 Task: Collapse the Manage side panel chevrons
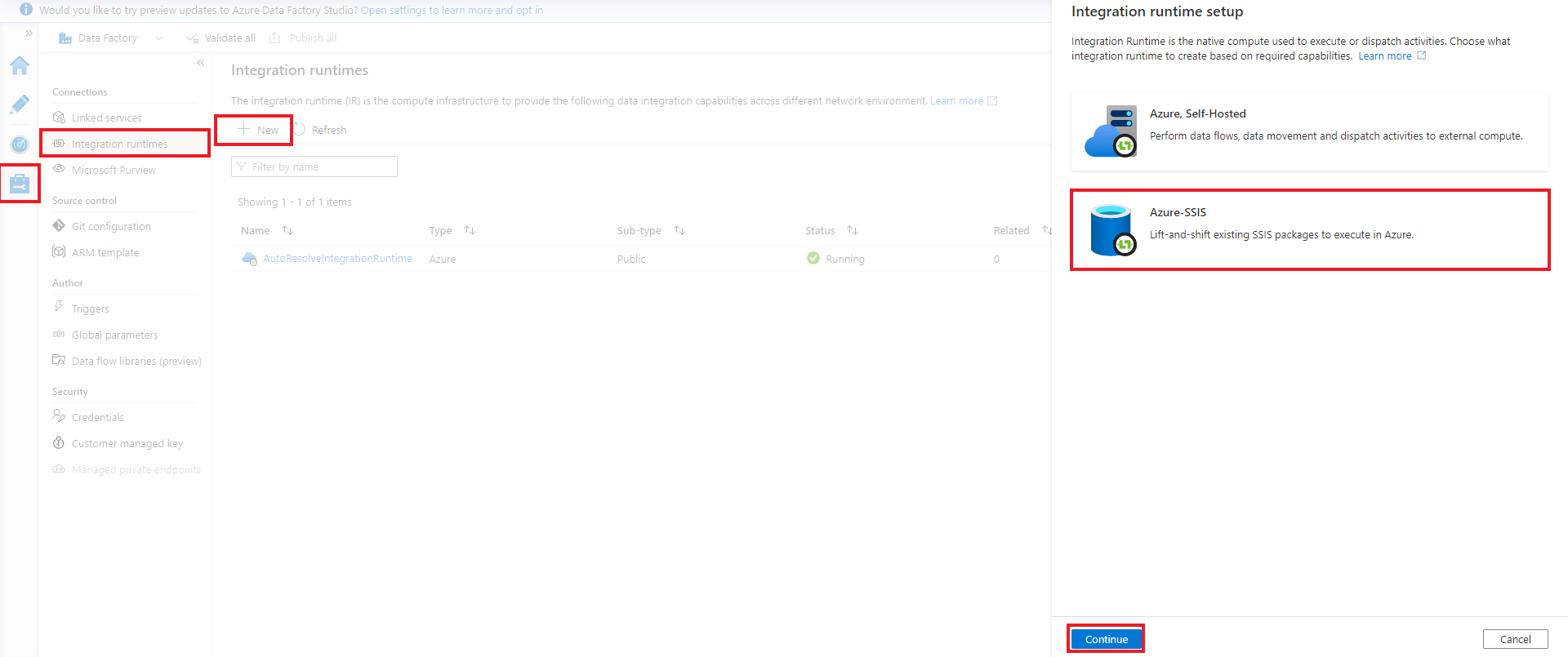[200, 63]
